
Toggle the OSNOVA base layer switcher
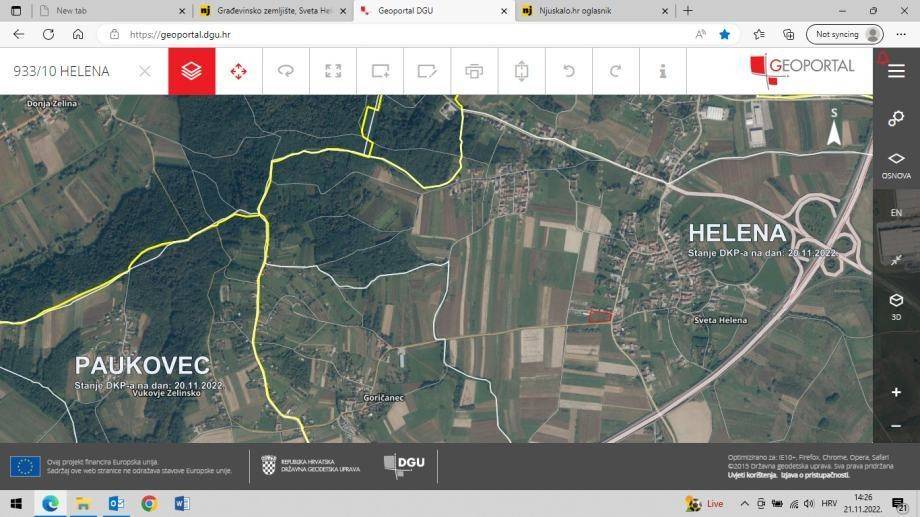coord(896,165)
